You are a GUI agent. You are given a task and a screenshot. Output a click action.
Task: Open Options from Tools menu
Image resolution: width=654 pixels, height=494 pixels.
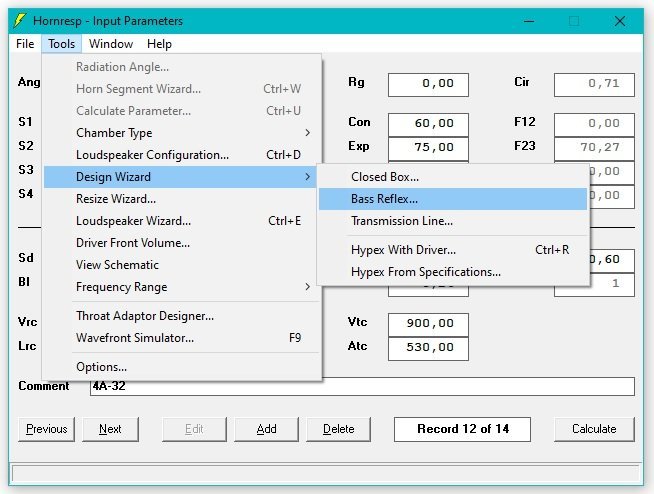[183, 367]
